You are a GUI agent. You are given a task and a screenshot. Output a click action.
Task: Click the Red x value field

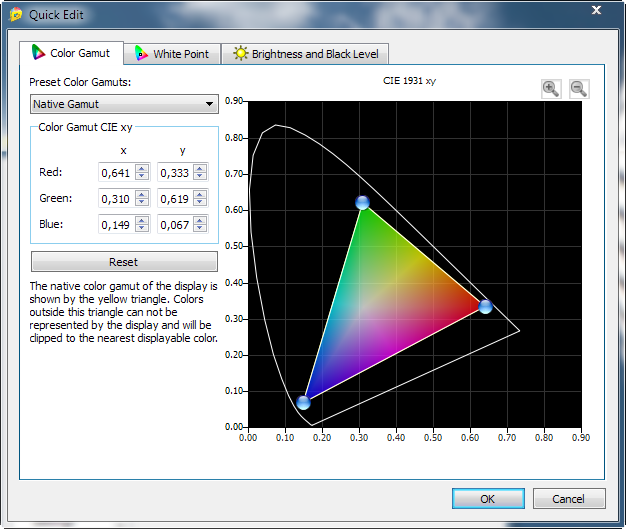tap(115, 172)
